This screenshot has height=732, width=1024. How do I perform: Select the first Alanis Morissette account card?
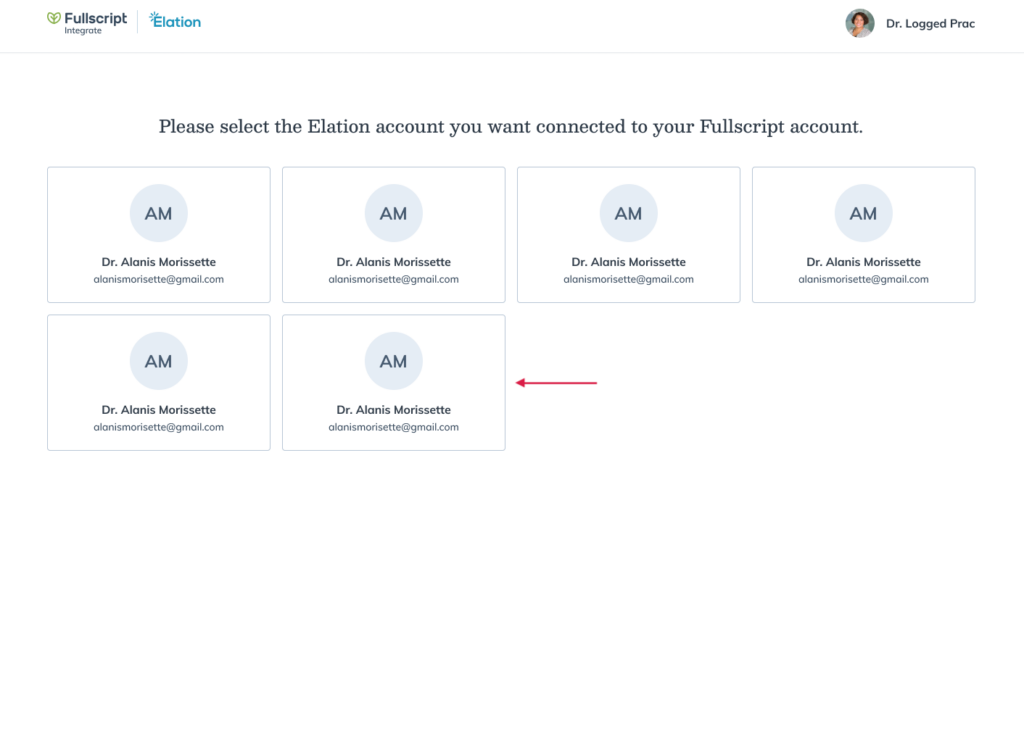159,234
